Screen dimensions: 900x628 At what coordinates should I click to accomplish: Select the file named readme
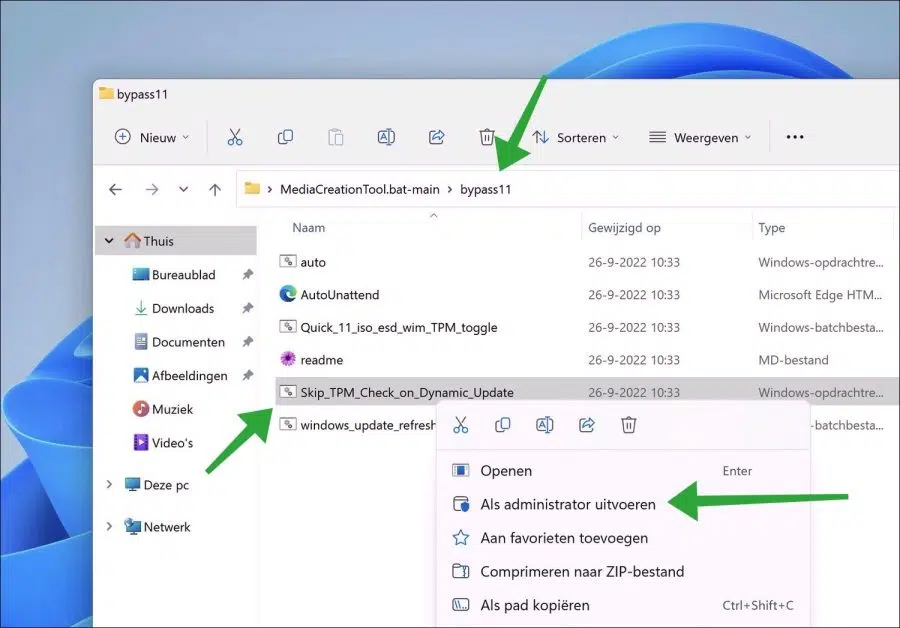coord(321,360)
